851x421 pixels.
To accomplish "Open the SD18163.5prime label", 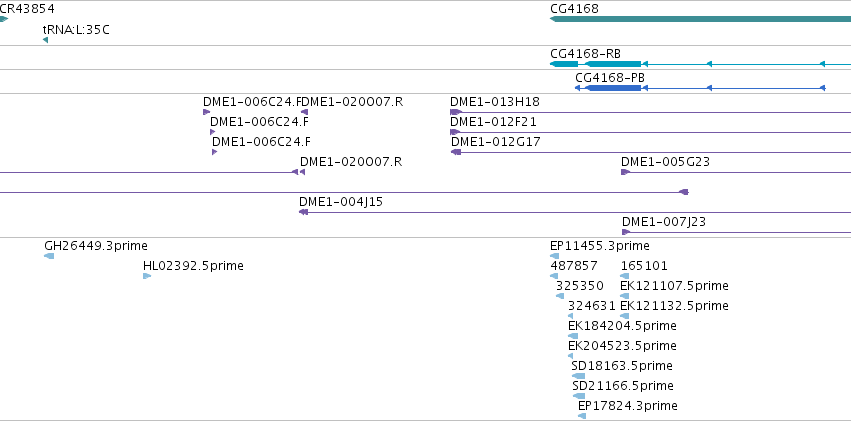I will tap(622, 366).
